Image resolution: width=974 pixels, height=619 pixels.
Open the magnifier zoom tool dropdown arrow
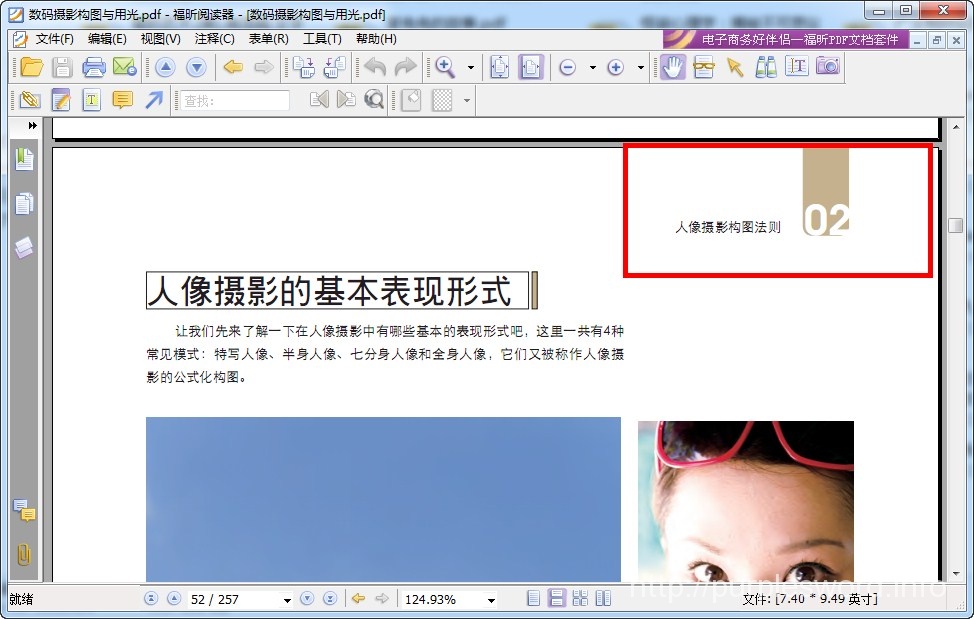pyautogui.click(x=470, y=68)
